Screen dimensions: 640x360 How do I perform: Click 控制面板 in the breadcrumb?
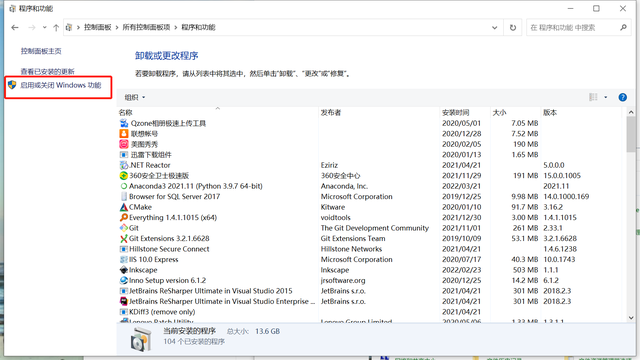pos(98,27)
